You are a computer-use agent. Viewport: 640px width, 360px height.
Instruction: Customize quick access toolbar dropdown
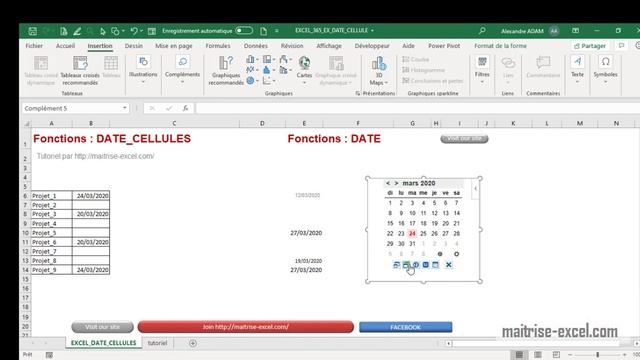tap(276, 31)
